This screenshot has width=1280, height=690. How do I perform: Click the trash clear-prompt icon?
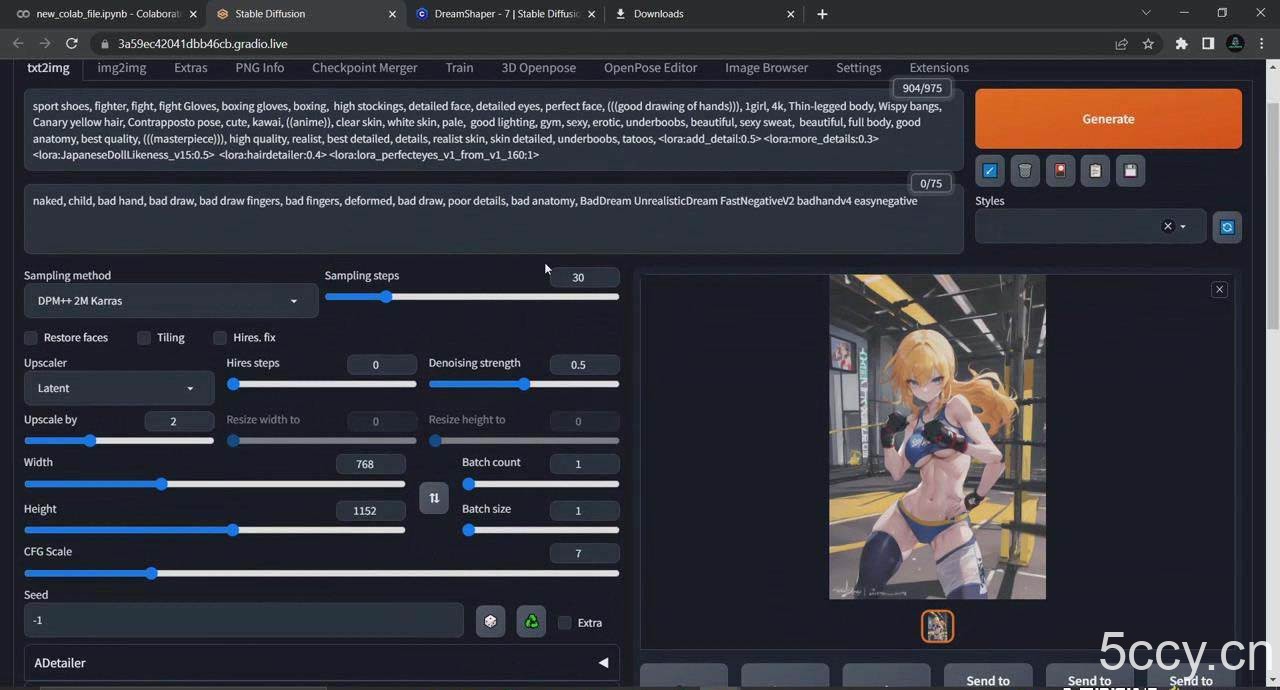(x=1024, y=171)
